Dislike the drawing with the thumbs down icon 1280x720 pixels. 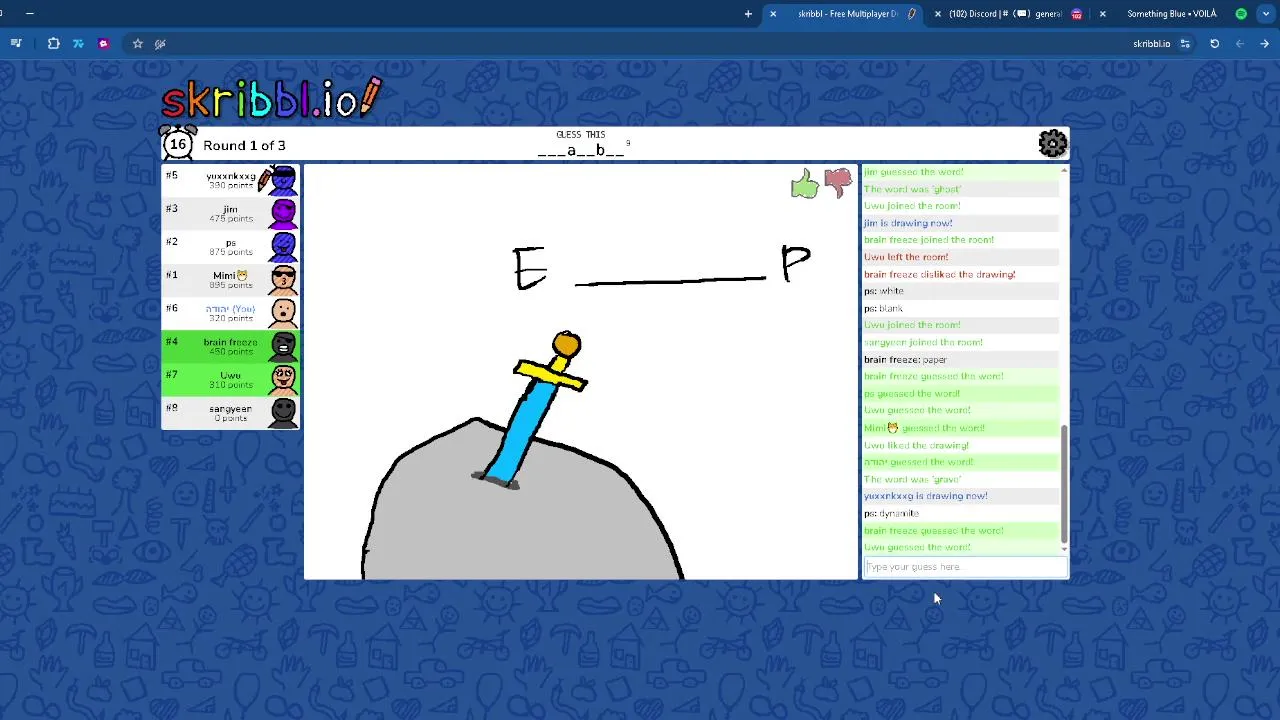pyautogui.click(x=838, y=183)
